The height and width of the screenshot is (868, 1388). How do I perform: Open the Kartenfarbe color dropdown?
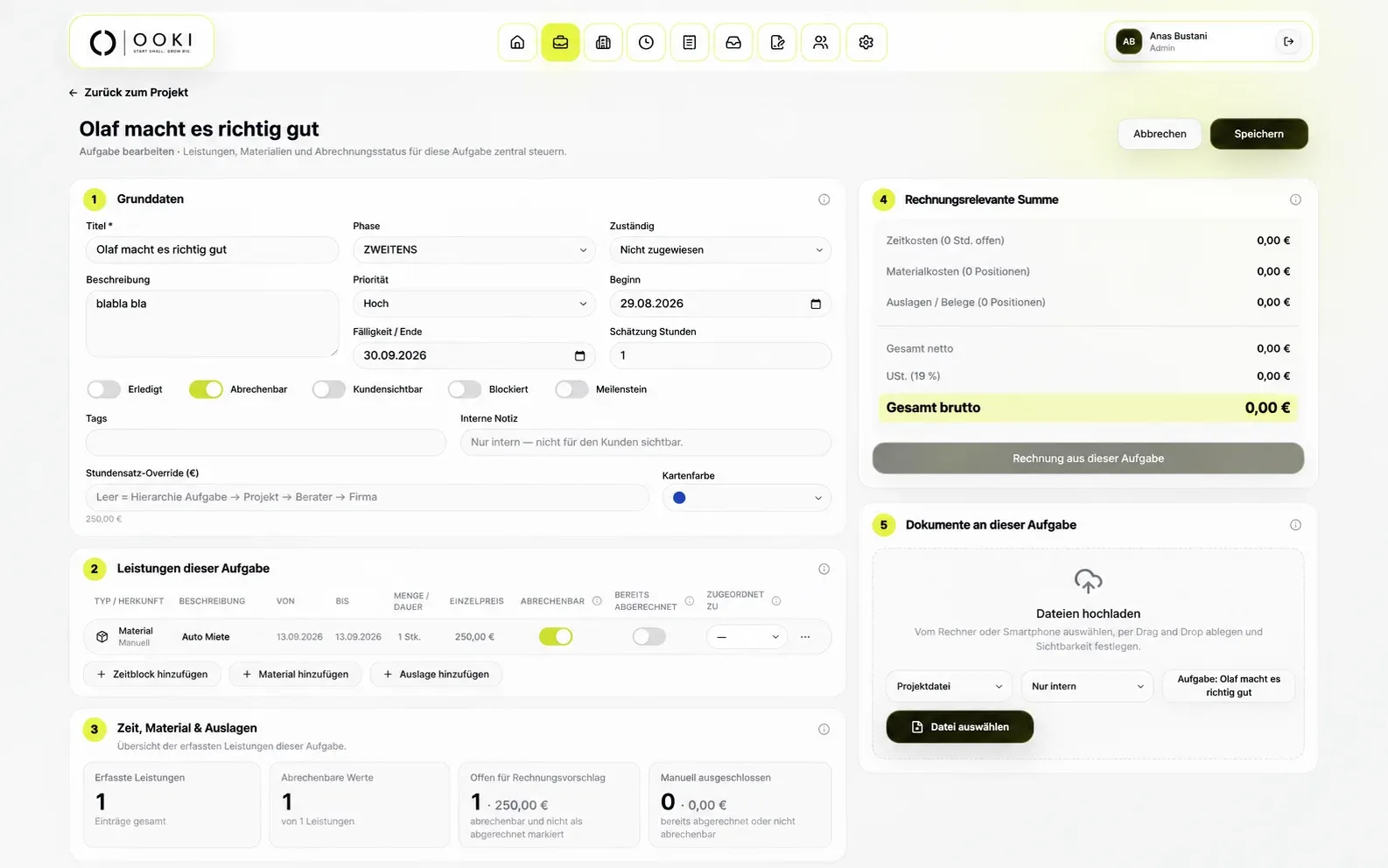click(747, 498)
